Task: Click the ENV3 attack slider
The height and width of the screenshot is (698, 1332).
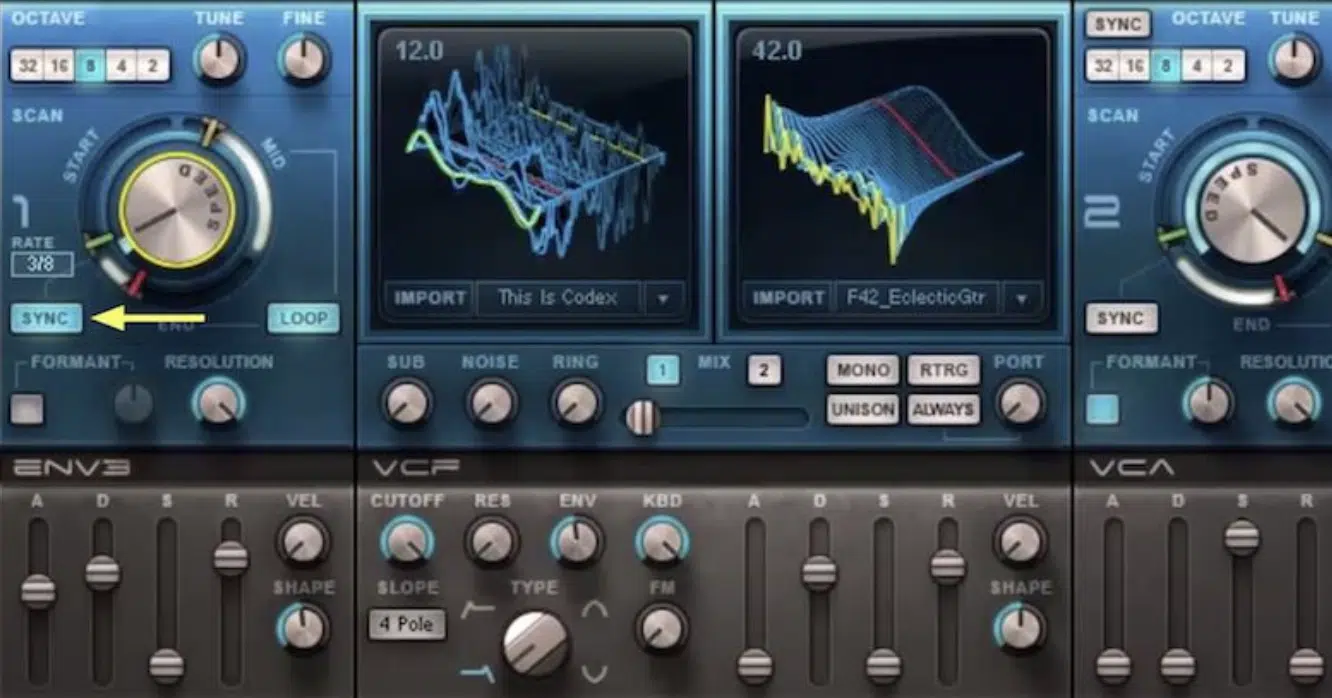Action: click(x=39, y=590)
